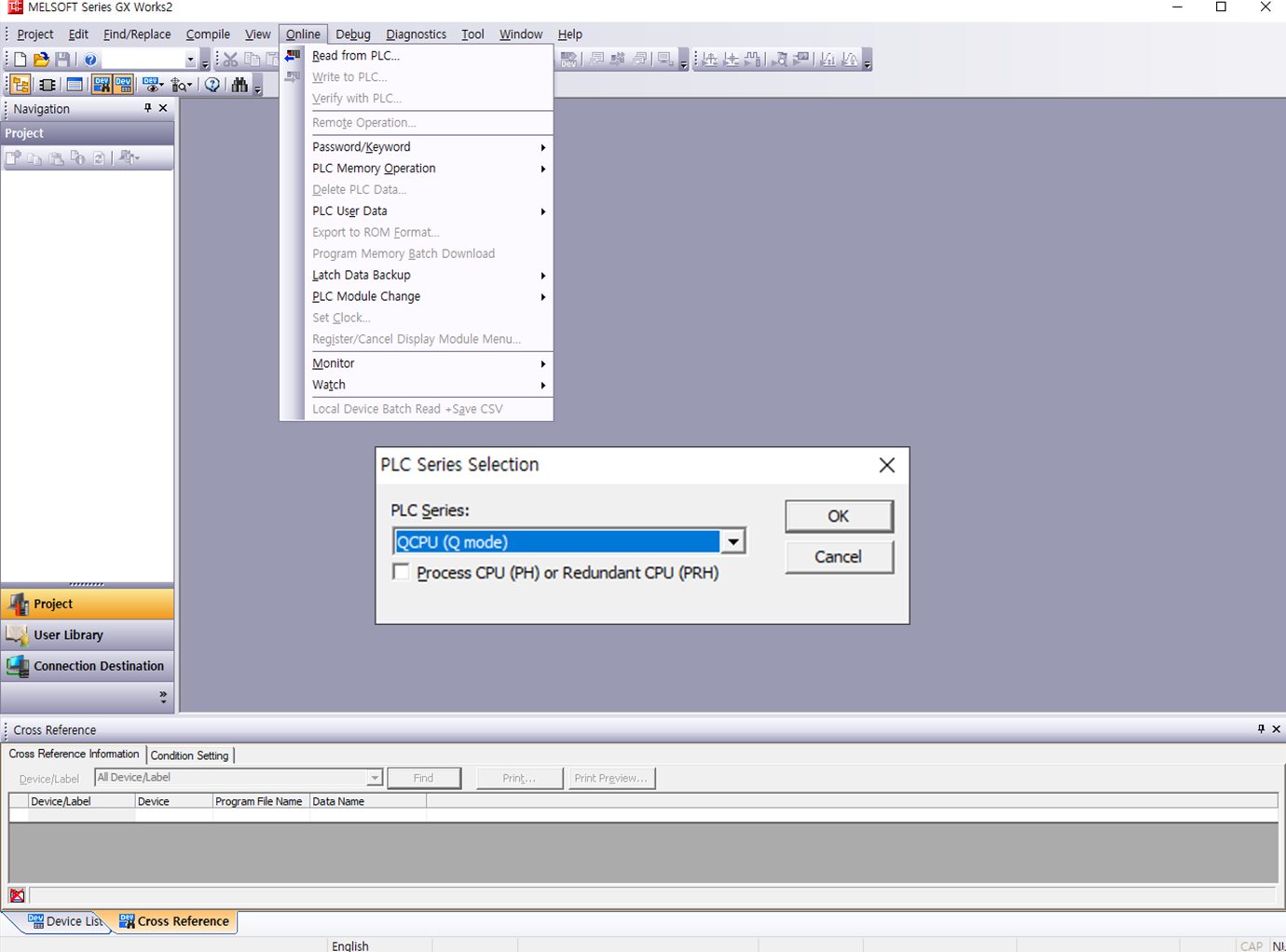
Task: Click the blue Help icon in top toolbar
Action: tap(90, 60)
